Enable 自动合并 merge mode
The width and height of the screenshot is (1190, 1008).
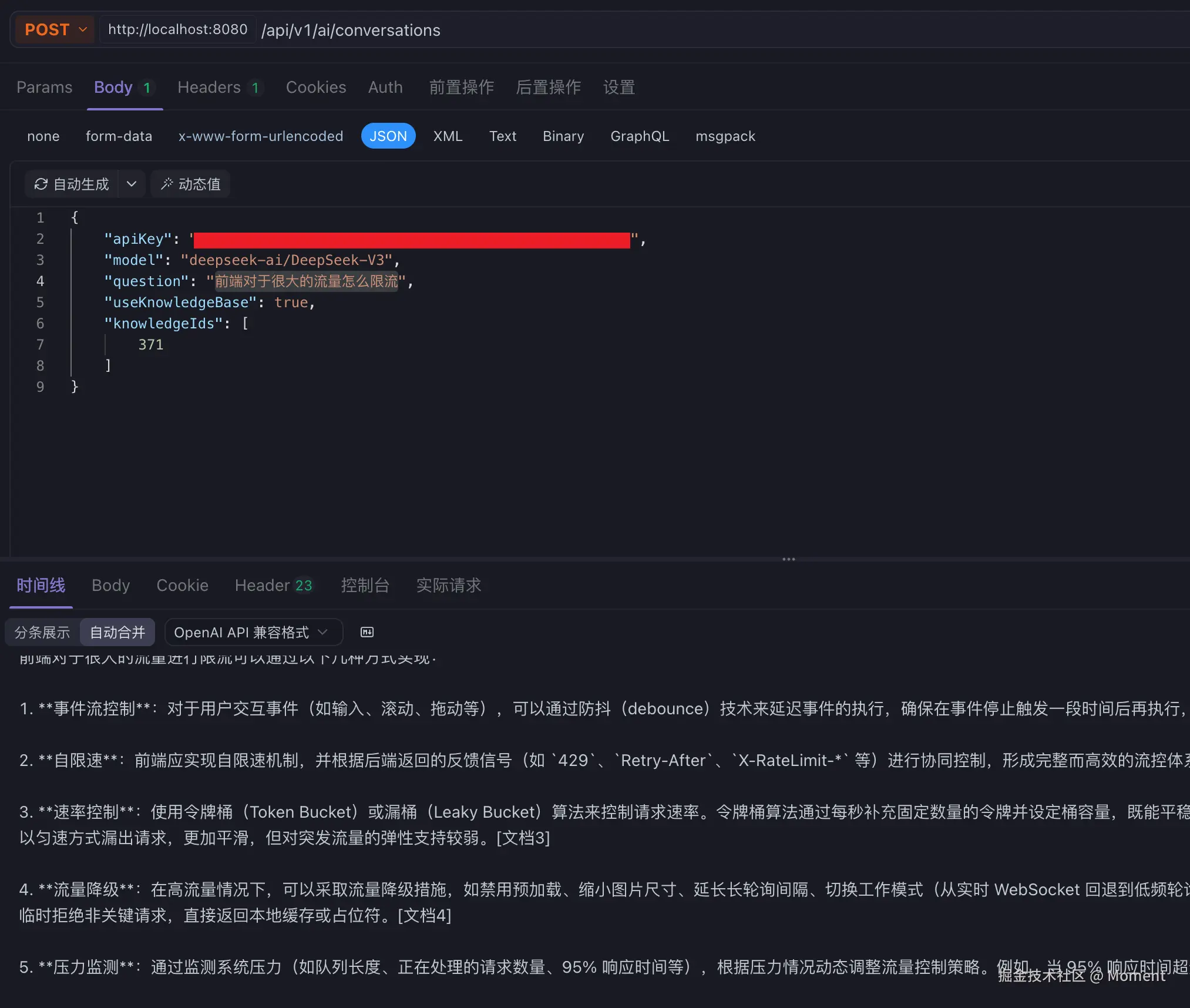point(117,632)
